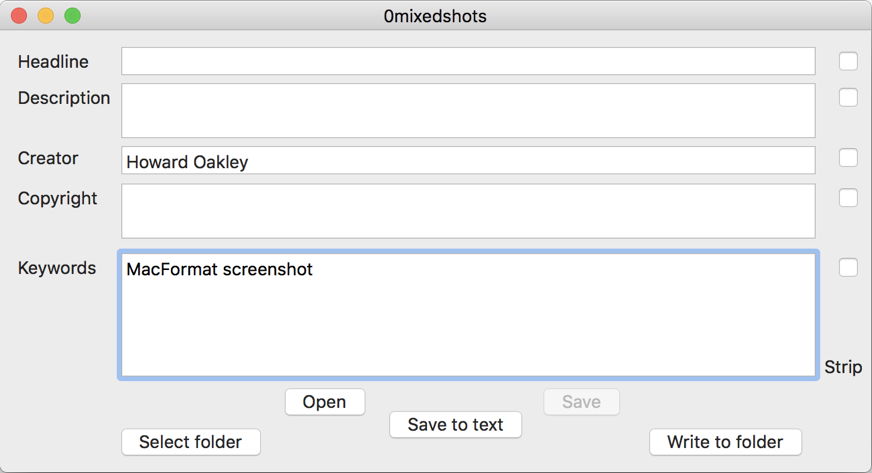The height and width of the screenshot is (473, 872).
Task: Zoom the window with green button
Action: point(72,16)
